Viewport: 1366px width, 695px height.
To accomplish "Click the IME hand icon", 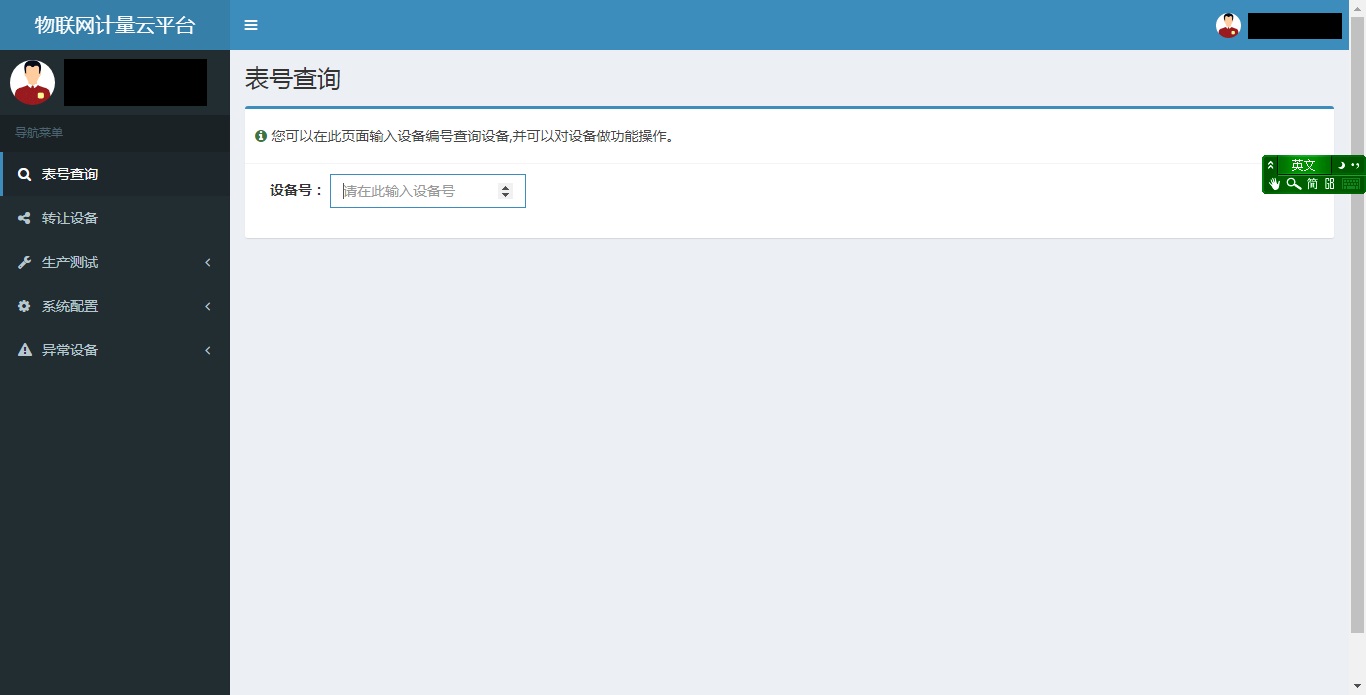I will 1274,184.
